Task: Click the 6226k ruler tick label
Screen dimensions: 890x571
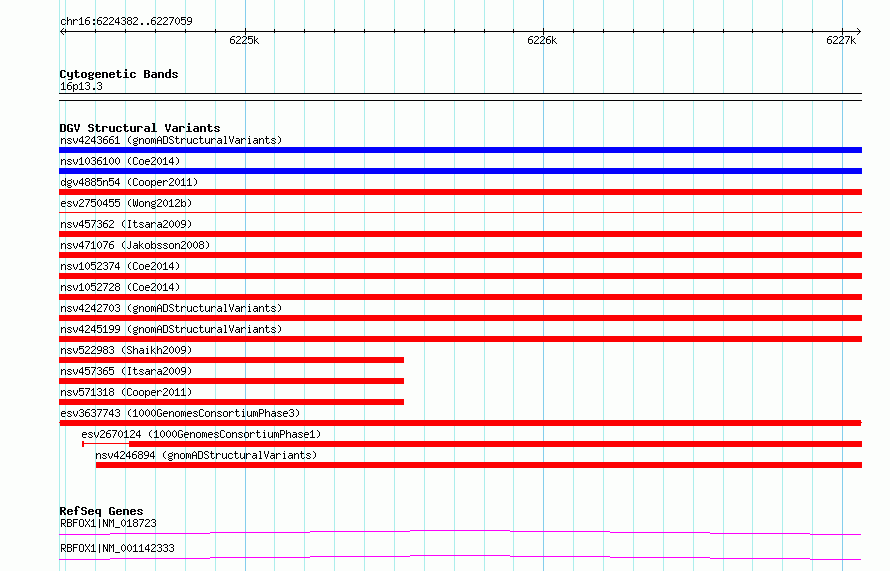Action: coord(542,40)
